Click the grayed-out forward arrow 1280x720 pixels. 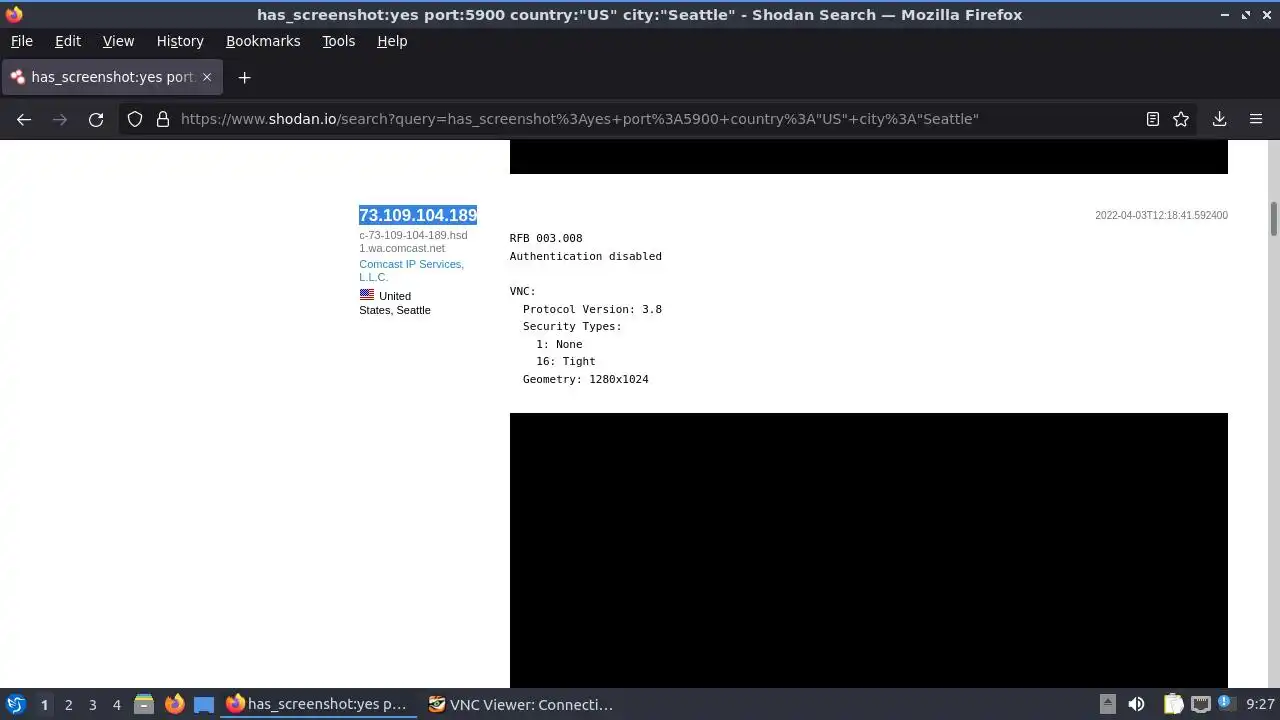click(60, 119)
